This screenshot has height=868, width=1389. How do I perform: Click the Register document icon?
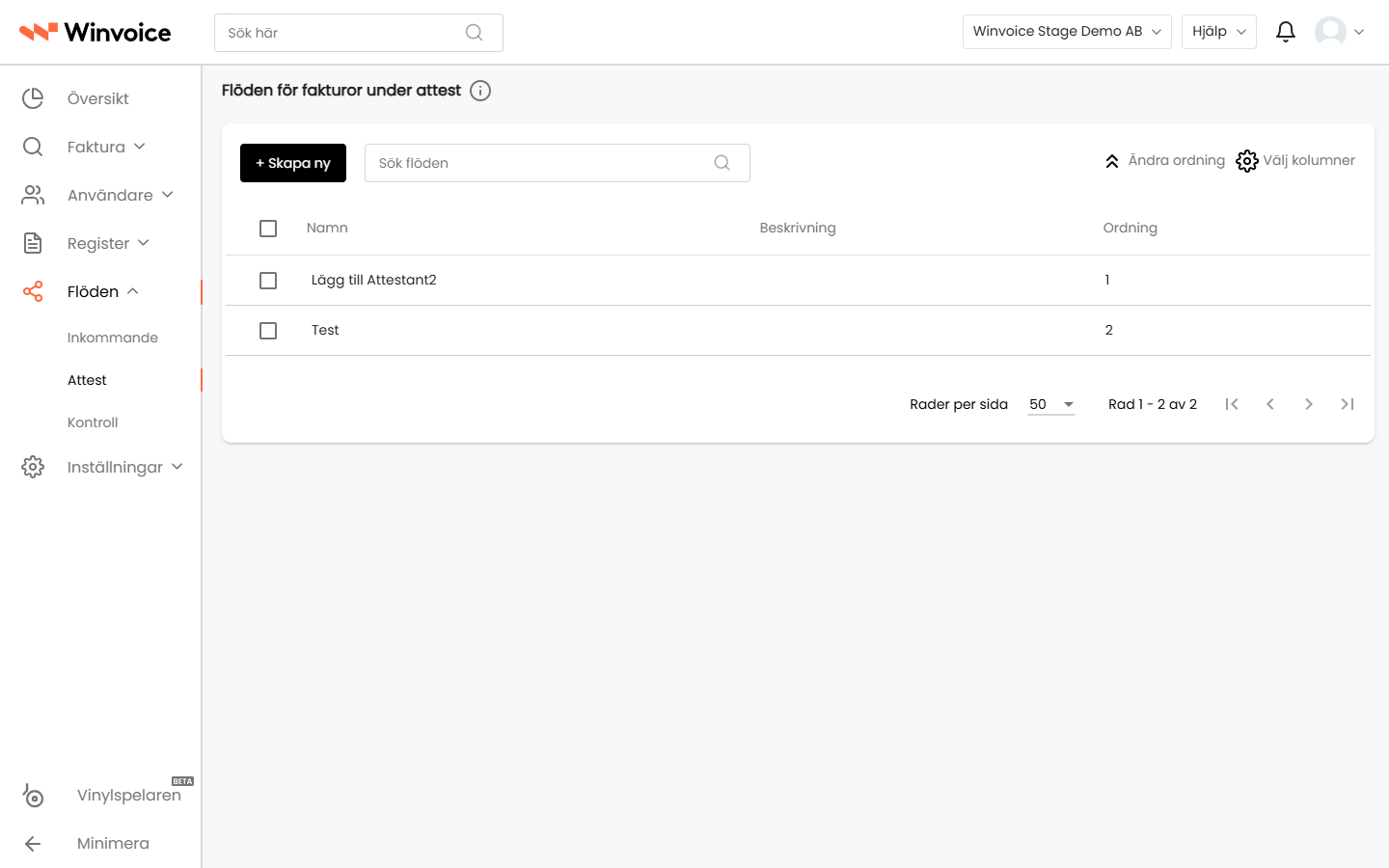(x=33, y=243)
